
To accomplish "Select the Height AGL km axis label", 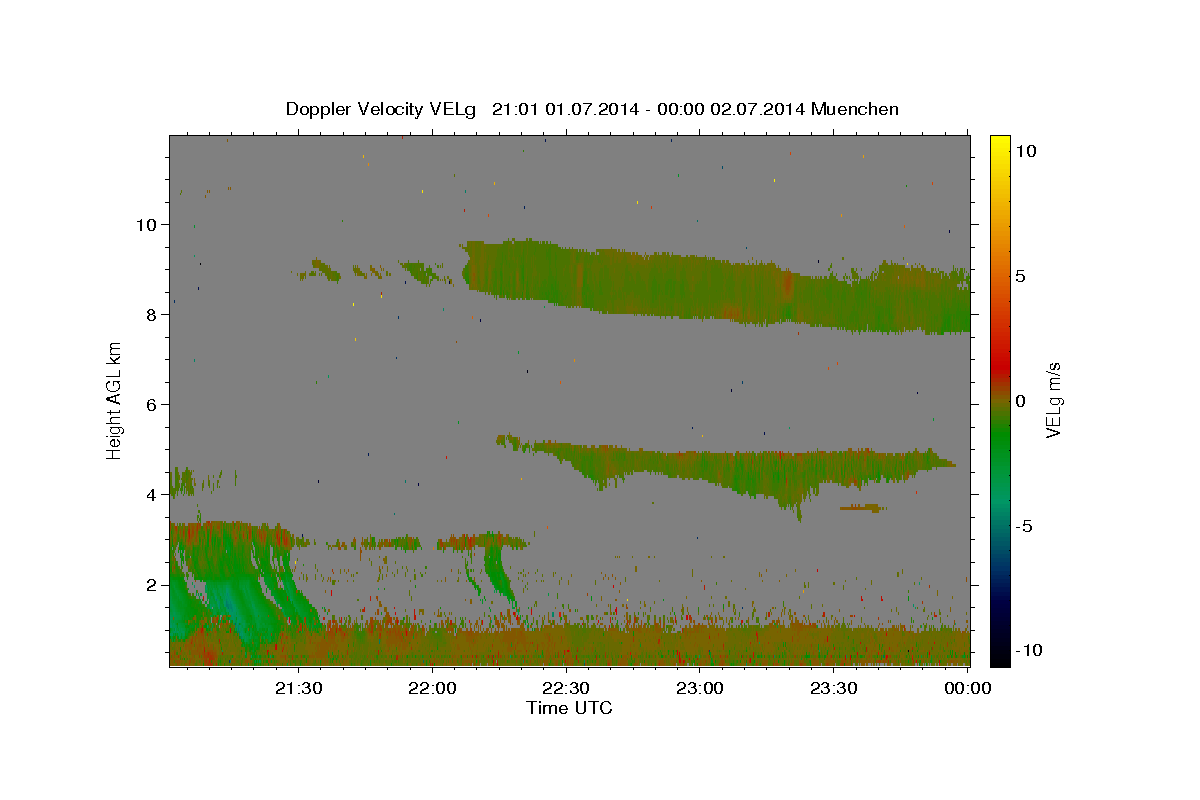I will coord(114,399).
